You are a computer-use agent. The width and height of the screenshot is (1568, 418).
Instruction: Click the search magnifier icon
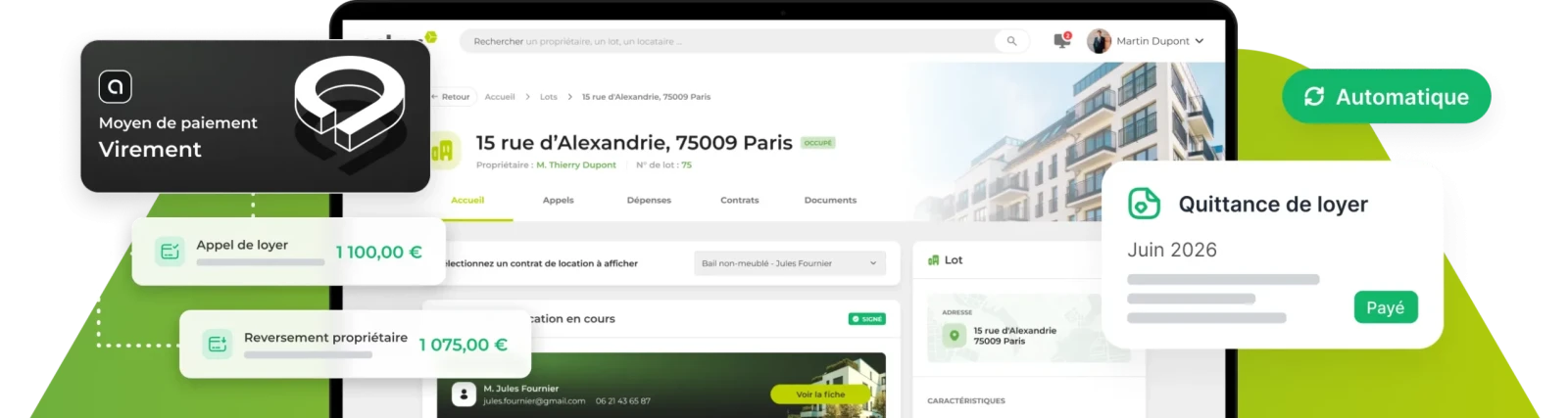tap(1011, 41)
